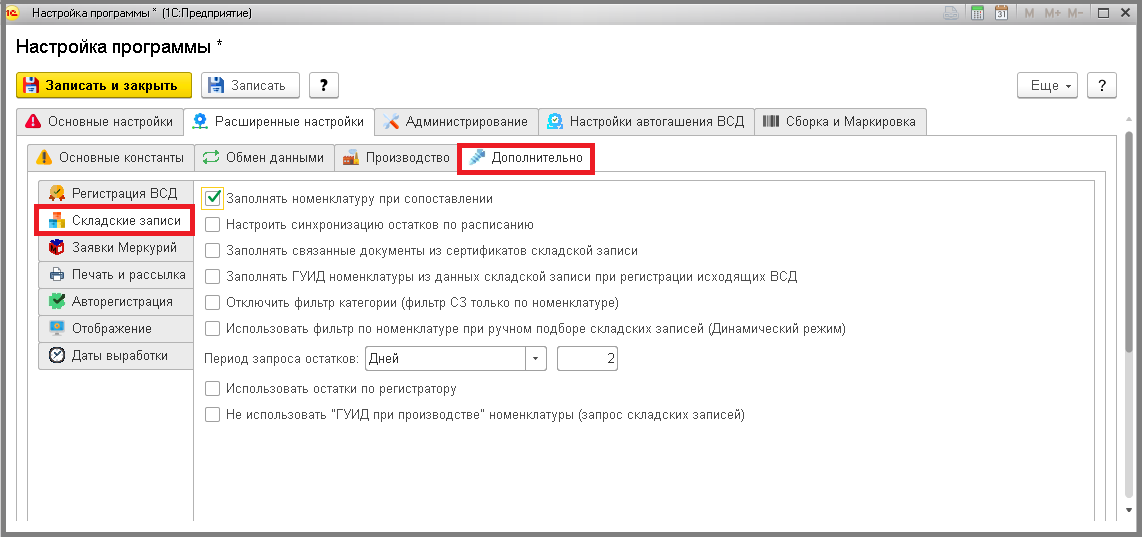Open Настройки автогашения ВСД tab
Viewport: 1142px width, 537px height.
click(647, 122)
